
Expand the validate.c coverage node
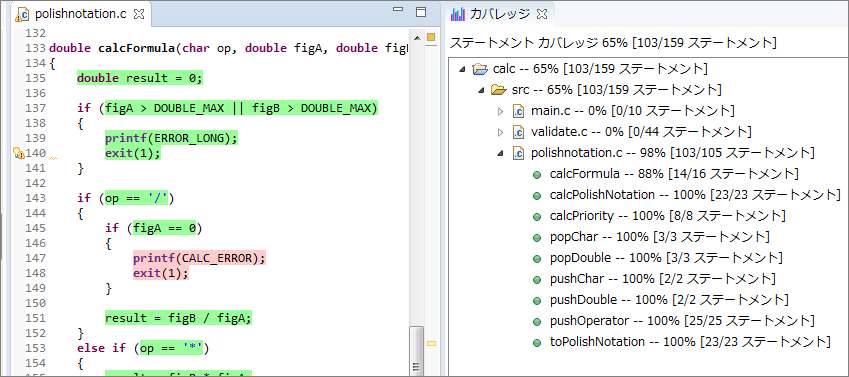click(500, 132)
